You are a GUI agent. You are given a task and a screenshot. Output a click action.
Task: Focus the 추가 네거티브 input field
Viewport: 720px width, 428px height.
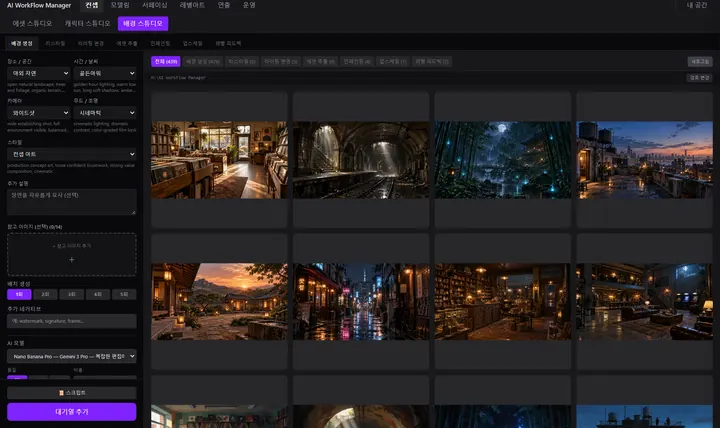pyautogui.click(x=72, y=321)
